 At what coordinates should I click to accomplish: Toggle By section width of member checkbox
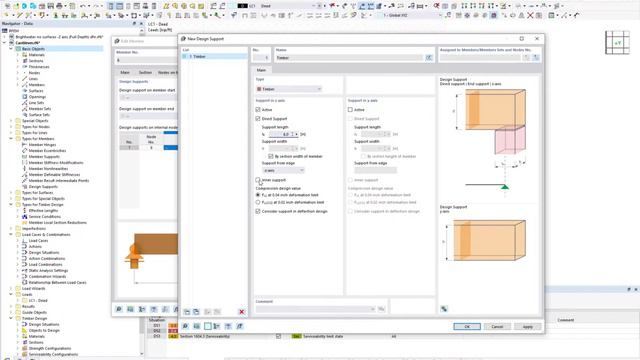click(271, 156)
